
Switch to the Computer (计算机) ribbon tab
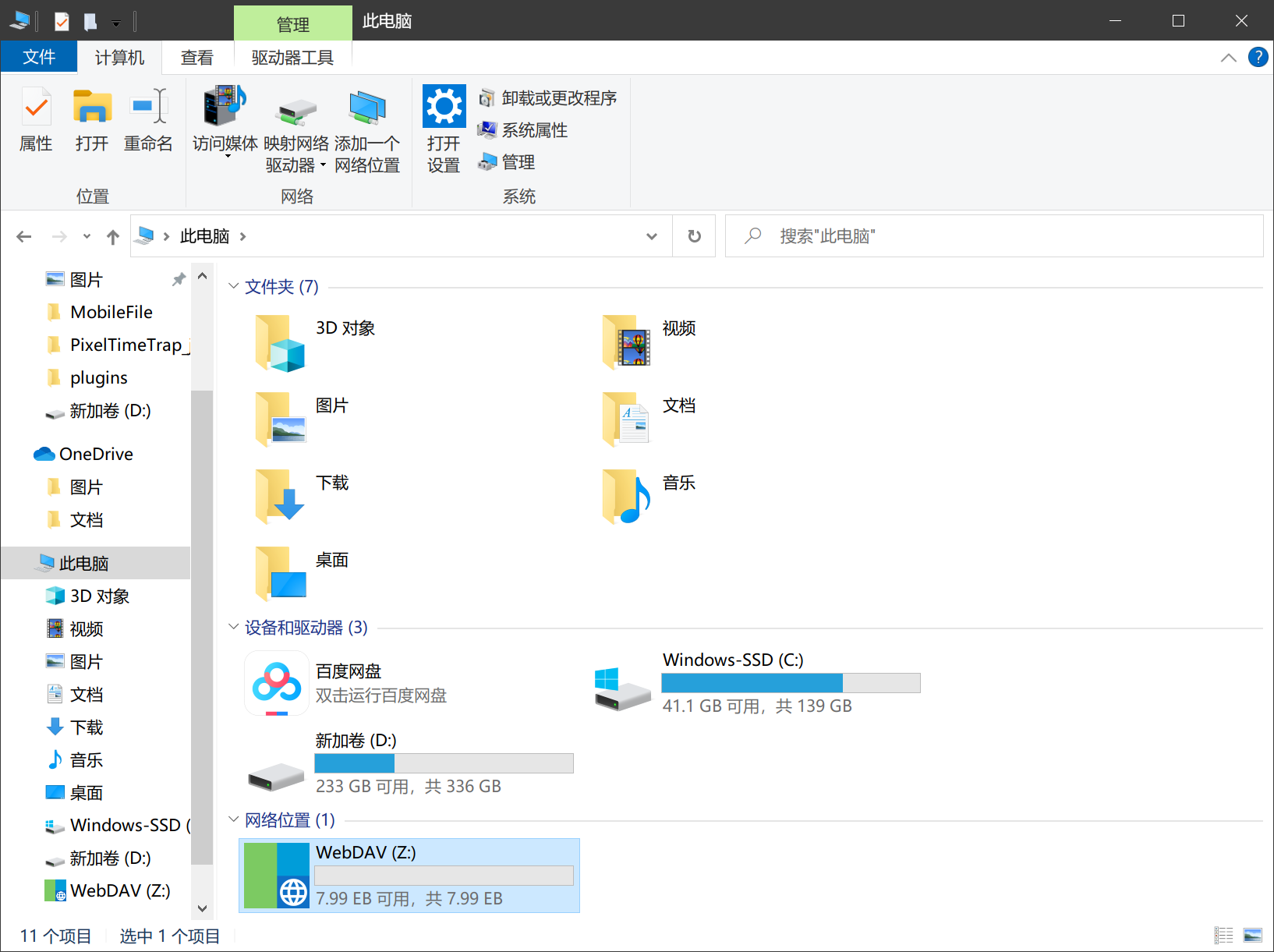point(119,58)
